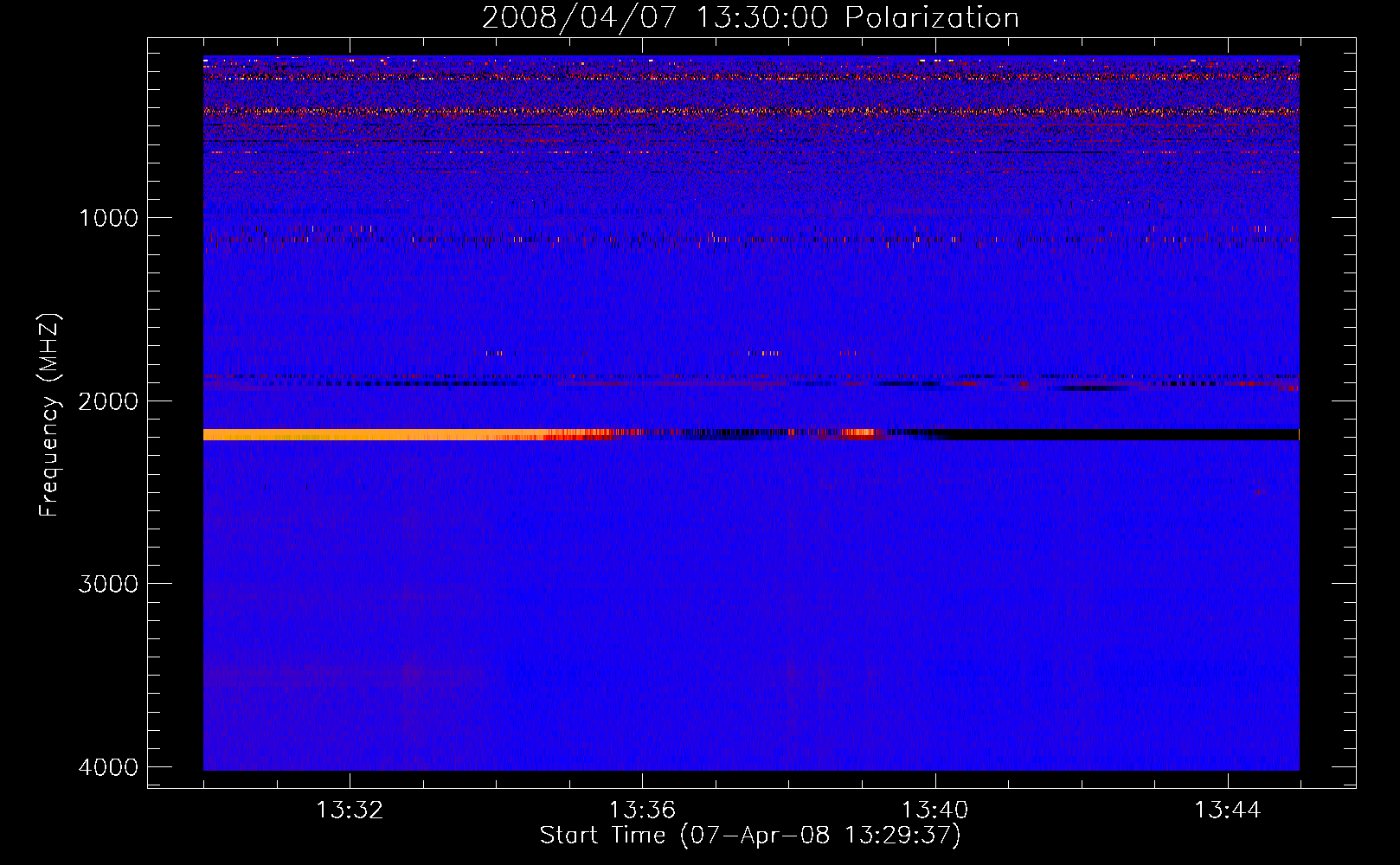Click the 3000 frequency tick label
The image size is (1400, 865).
(109, 584)
